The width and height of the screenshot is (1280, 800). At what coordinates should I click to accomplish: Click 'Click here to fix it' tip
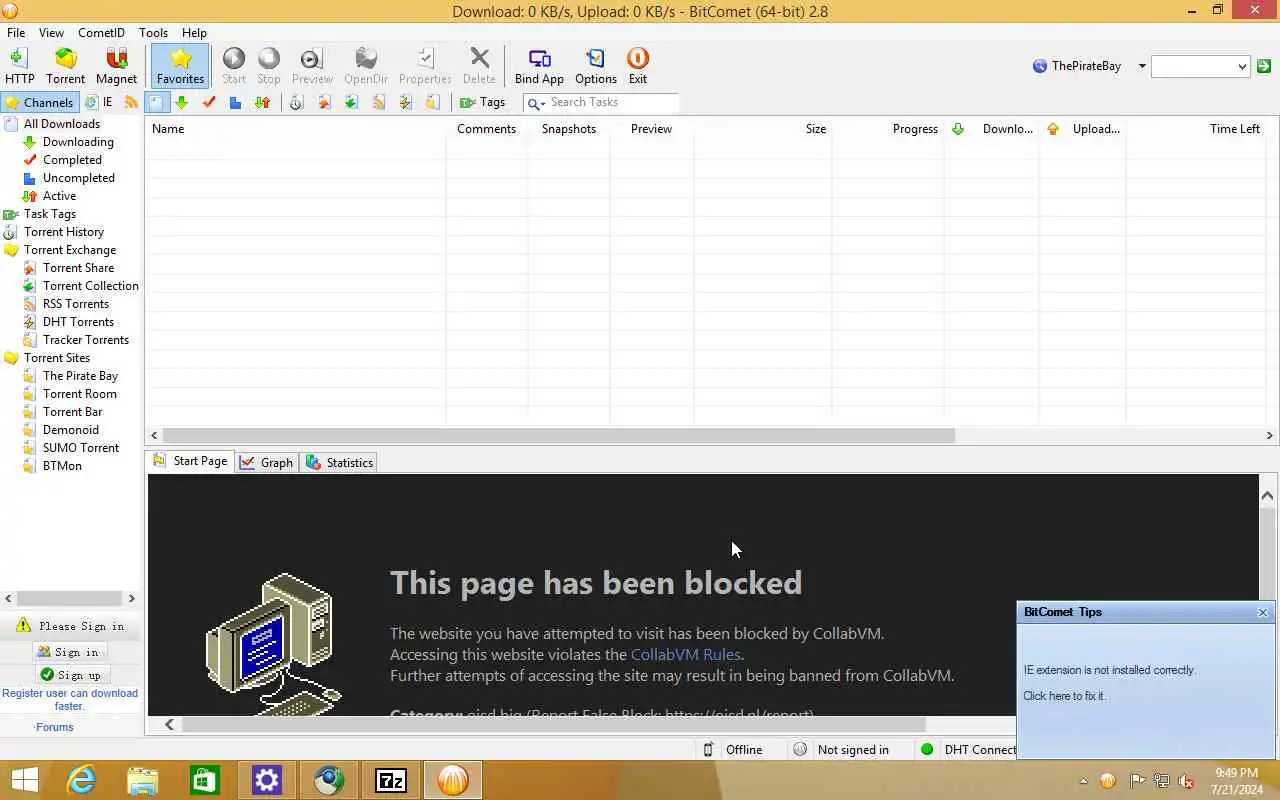(1065, 696)
